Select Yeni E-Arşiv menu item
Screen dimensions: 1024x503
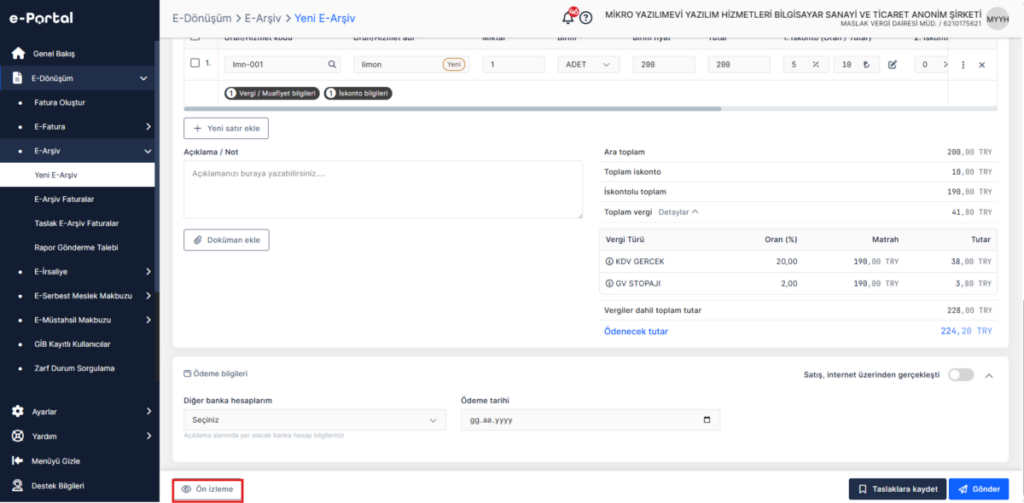point(77,175)
